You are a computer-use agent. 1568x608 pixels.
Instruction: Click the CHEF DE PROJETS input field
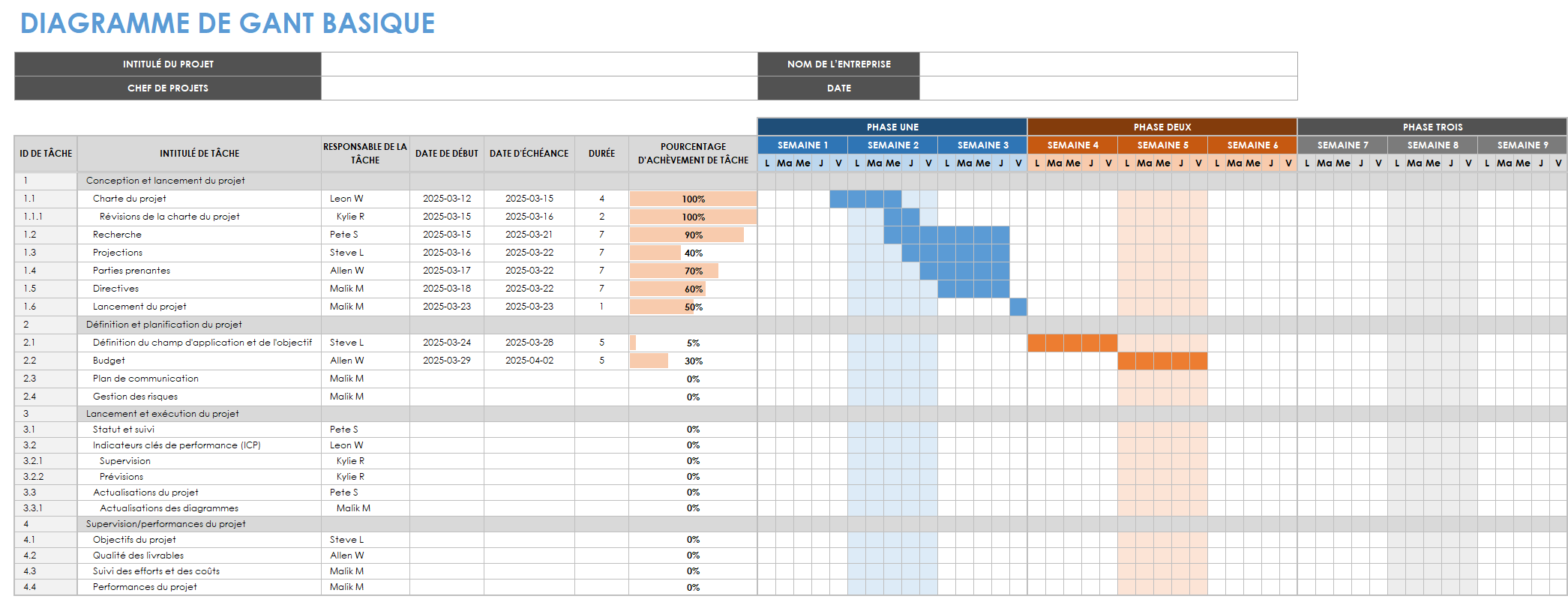point(539,88)
